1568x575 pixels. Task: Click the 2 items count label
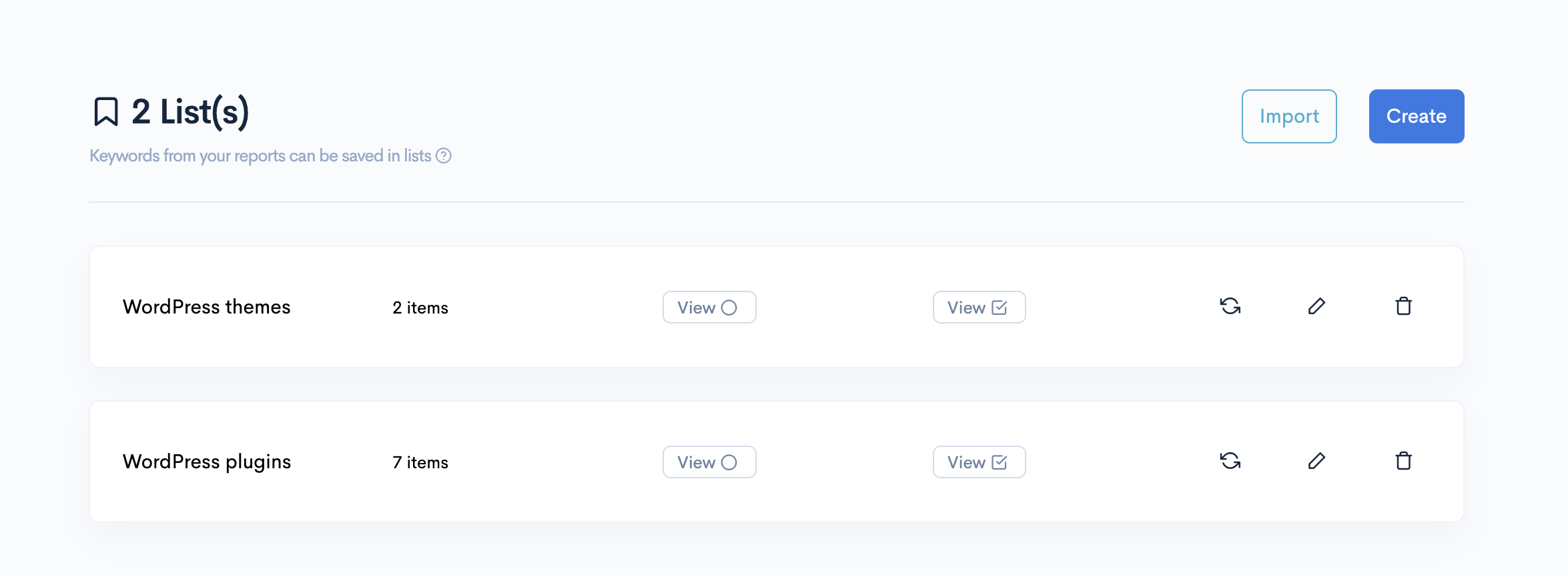(420, 308)
